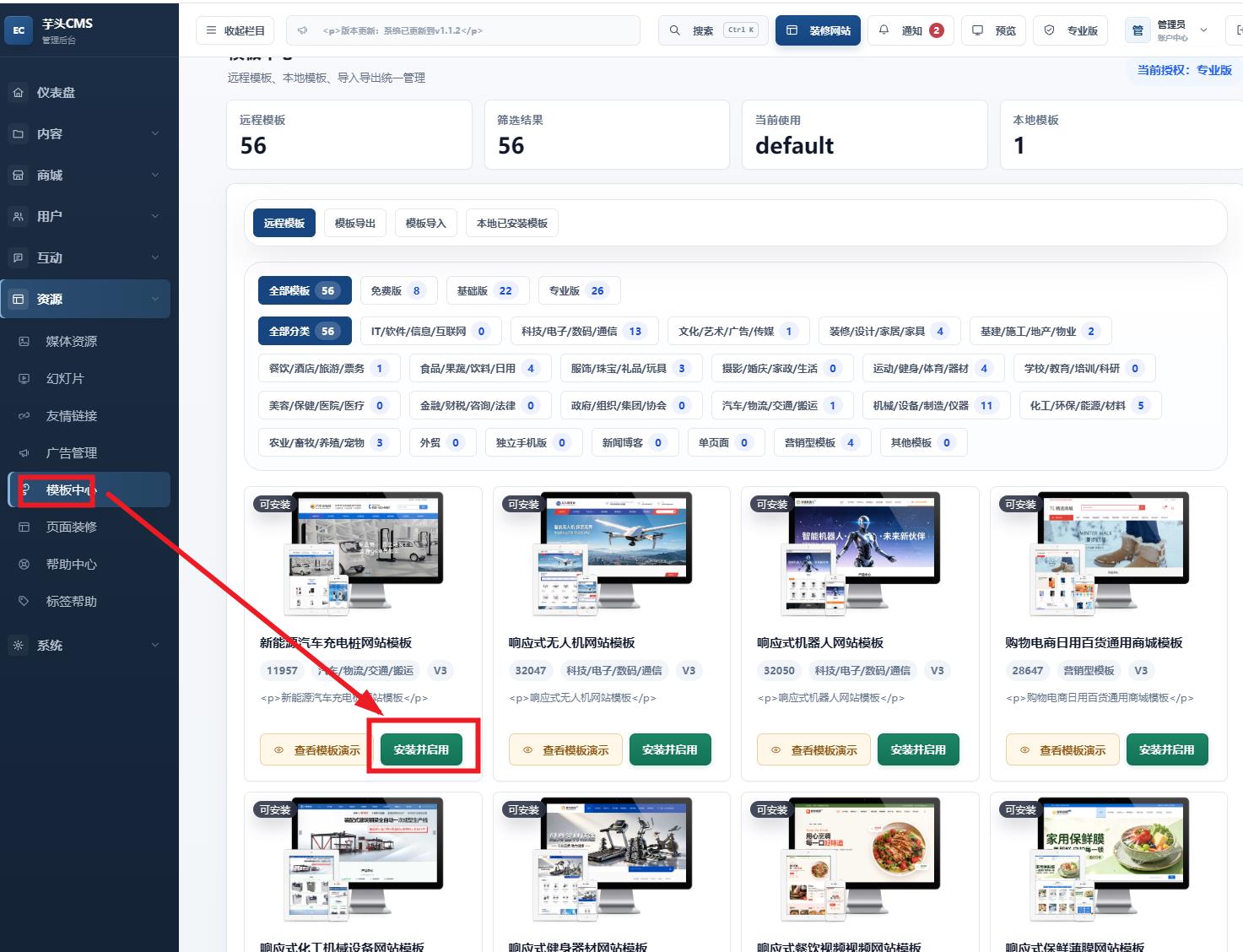The image size is (1243, 952).
Task: Click the 标签帮助 tag icon
Action: [x=24, y=602]
